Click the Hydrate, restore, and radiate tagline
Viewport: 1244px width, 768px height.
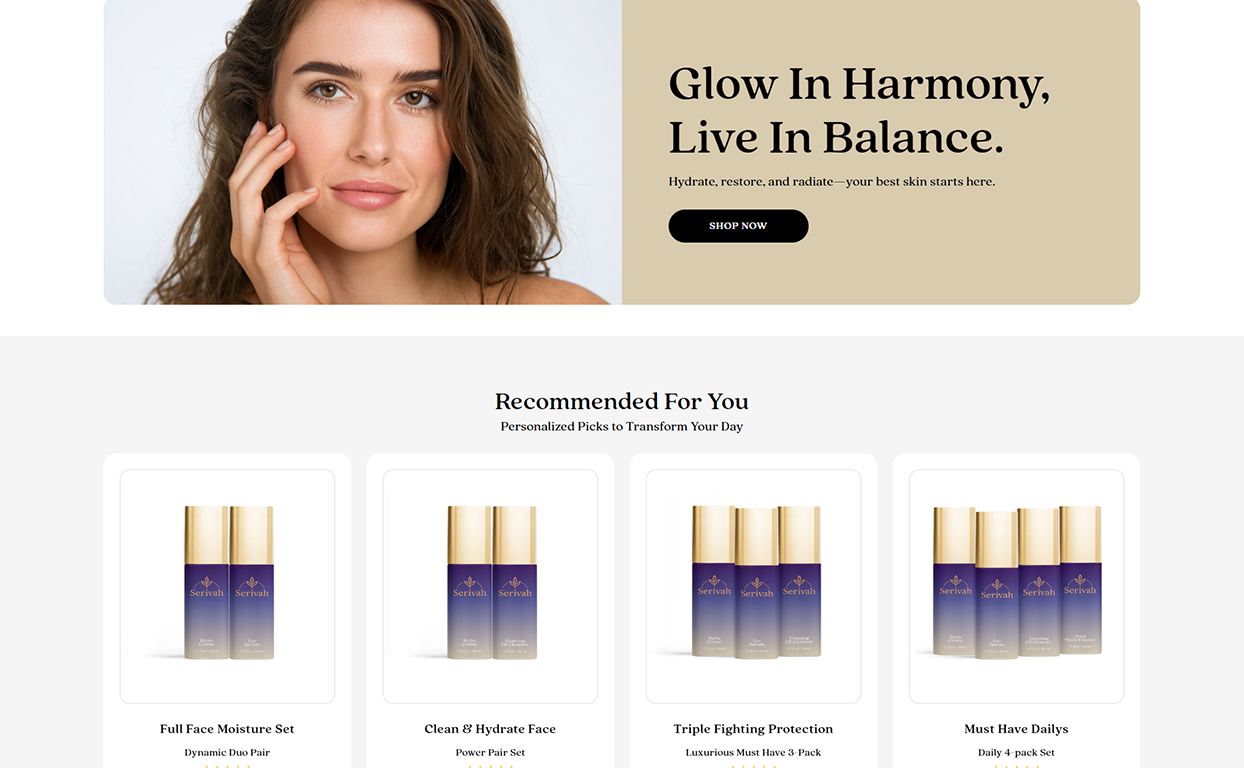click(832, 182)
